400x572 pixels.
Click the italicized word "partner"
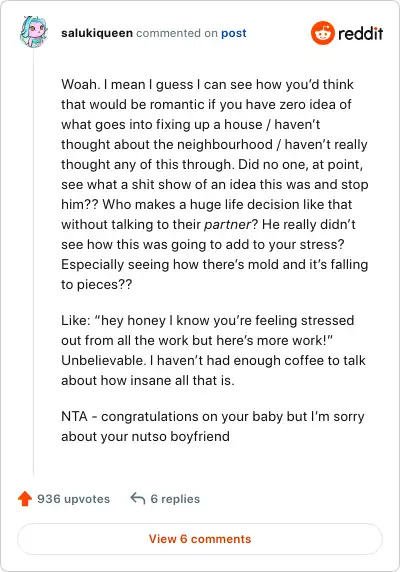(228, 225)
